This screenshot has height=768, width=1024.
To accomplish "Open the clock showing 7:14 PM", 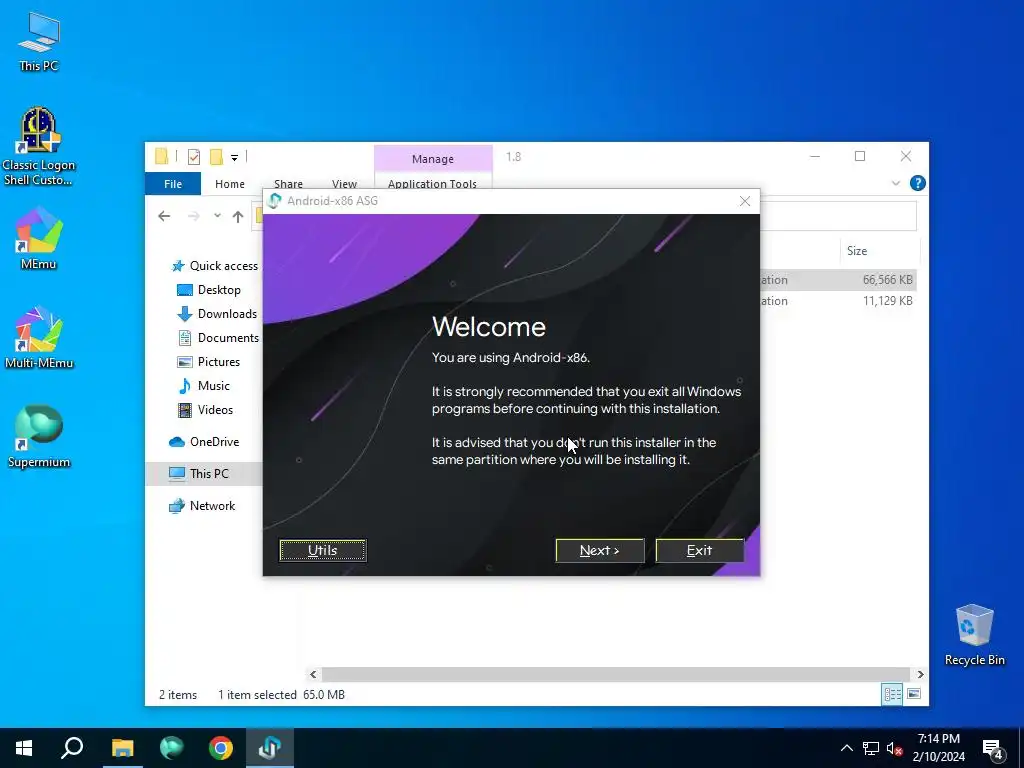I will click(938, 748).
